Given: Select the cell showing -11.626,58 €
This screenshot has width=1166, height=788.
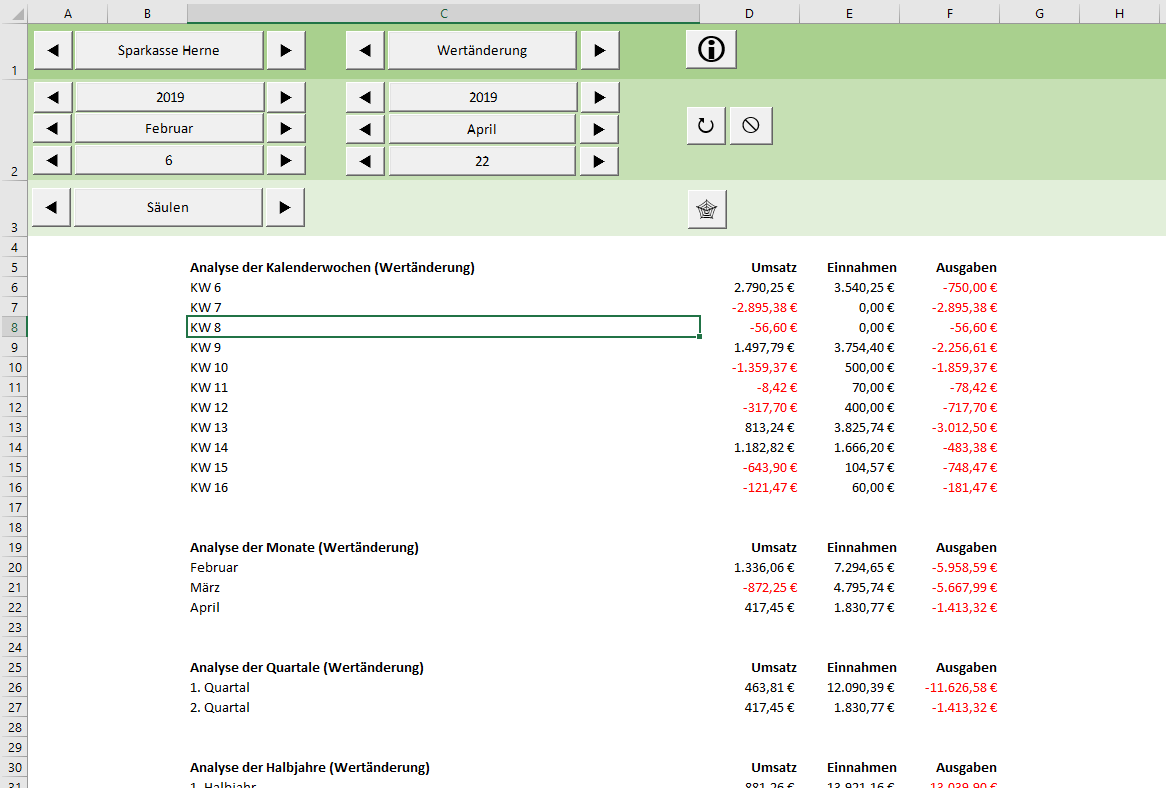Looking at the screenshot, I should (x=950, y=688).
